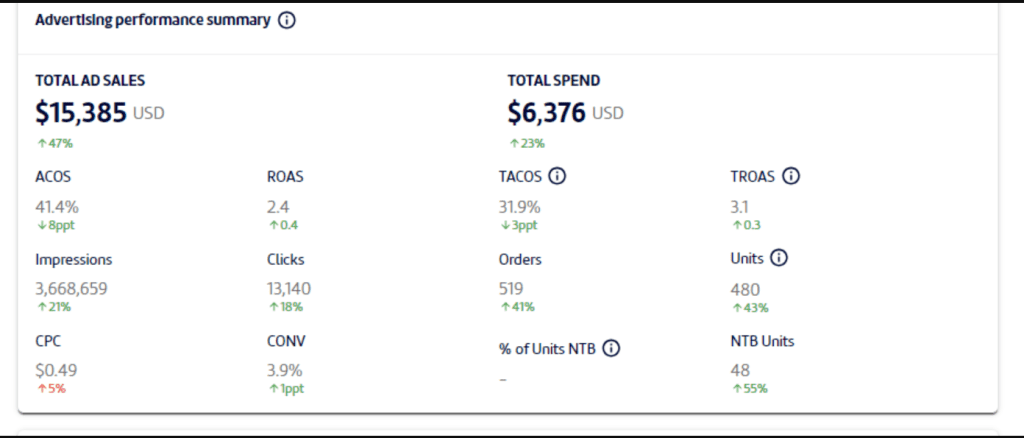Click info icon next to % of Units NTB
This screenshot has width=1024, height=438.
pyautogui.click(x=612, y=348)
